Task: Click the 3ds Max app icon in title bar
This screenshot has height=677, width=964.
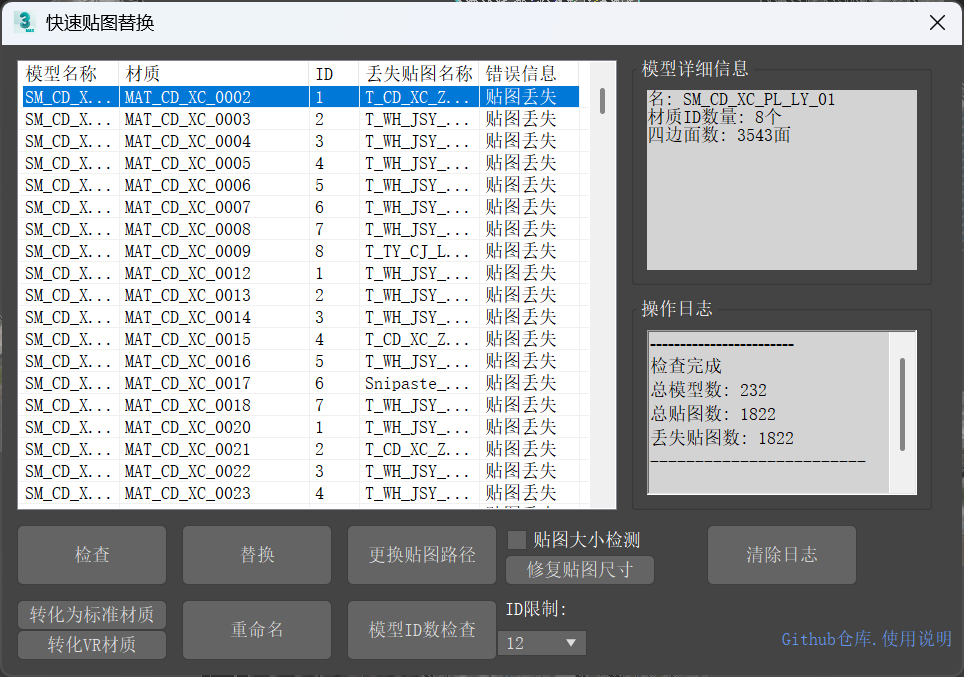Action: 24,22
